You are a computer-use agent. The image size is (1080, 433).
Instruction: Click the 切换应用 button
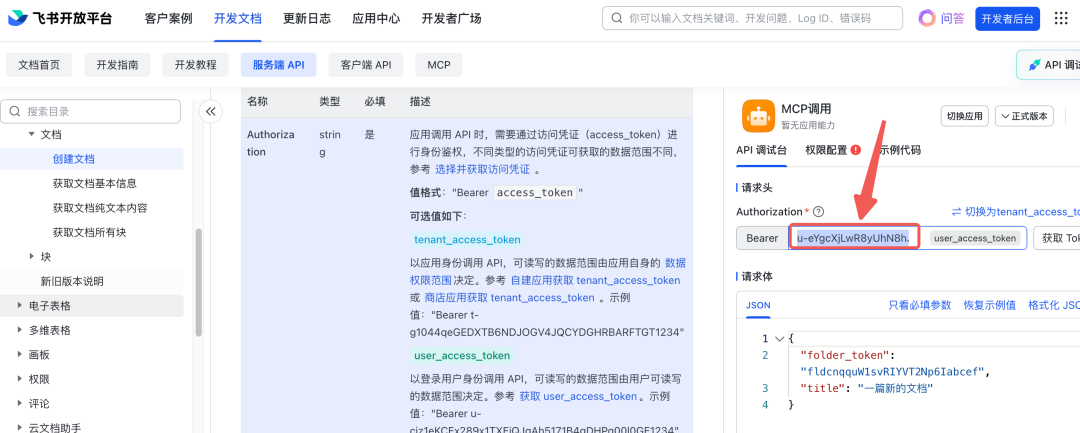(x=965, y=116)
